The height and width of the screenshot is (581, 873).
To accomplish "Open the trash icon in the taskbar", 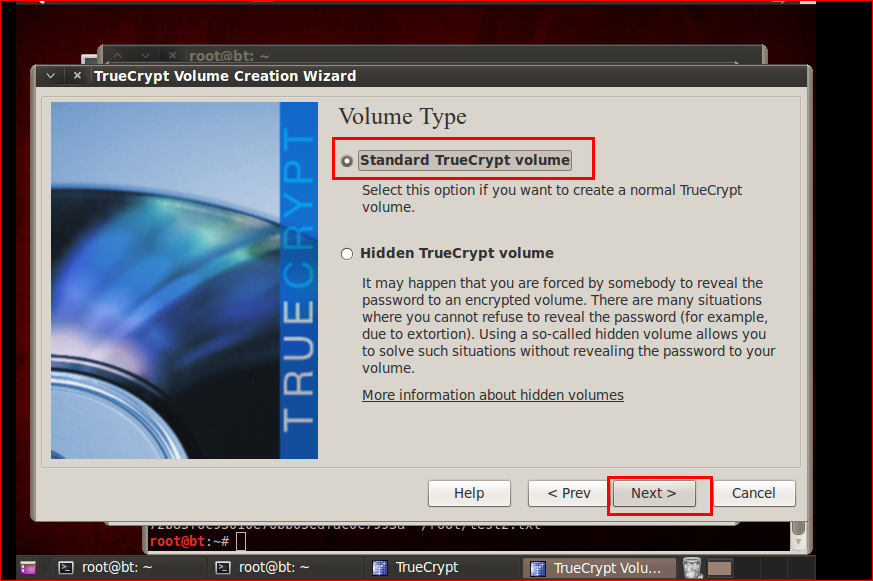I will click(x=692, y=568).
